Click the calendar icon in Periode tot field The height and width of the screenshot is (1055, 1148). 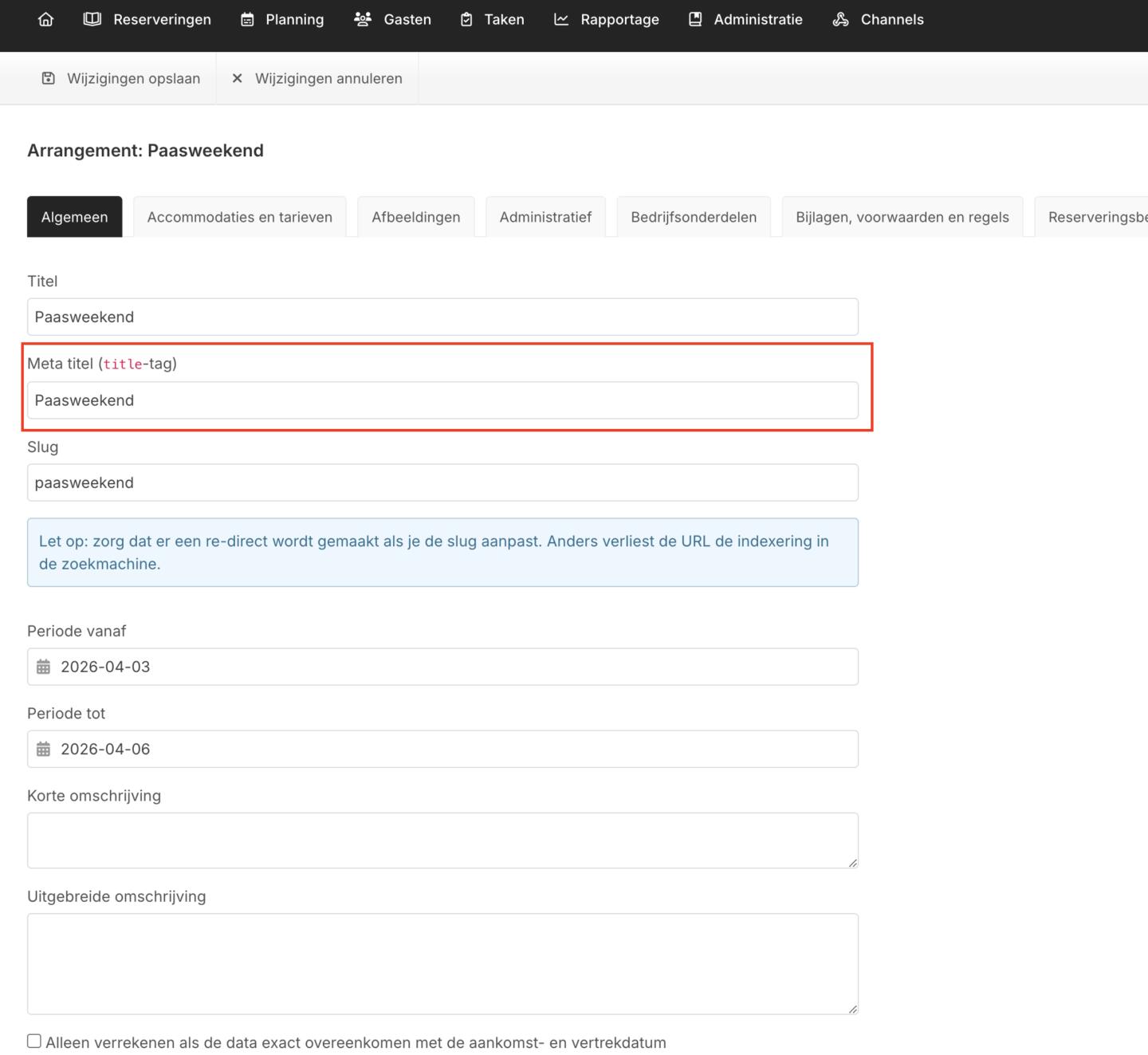(x=43, y=749)
